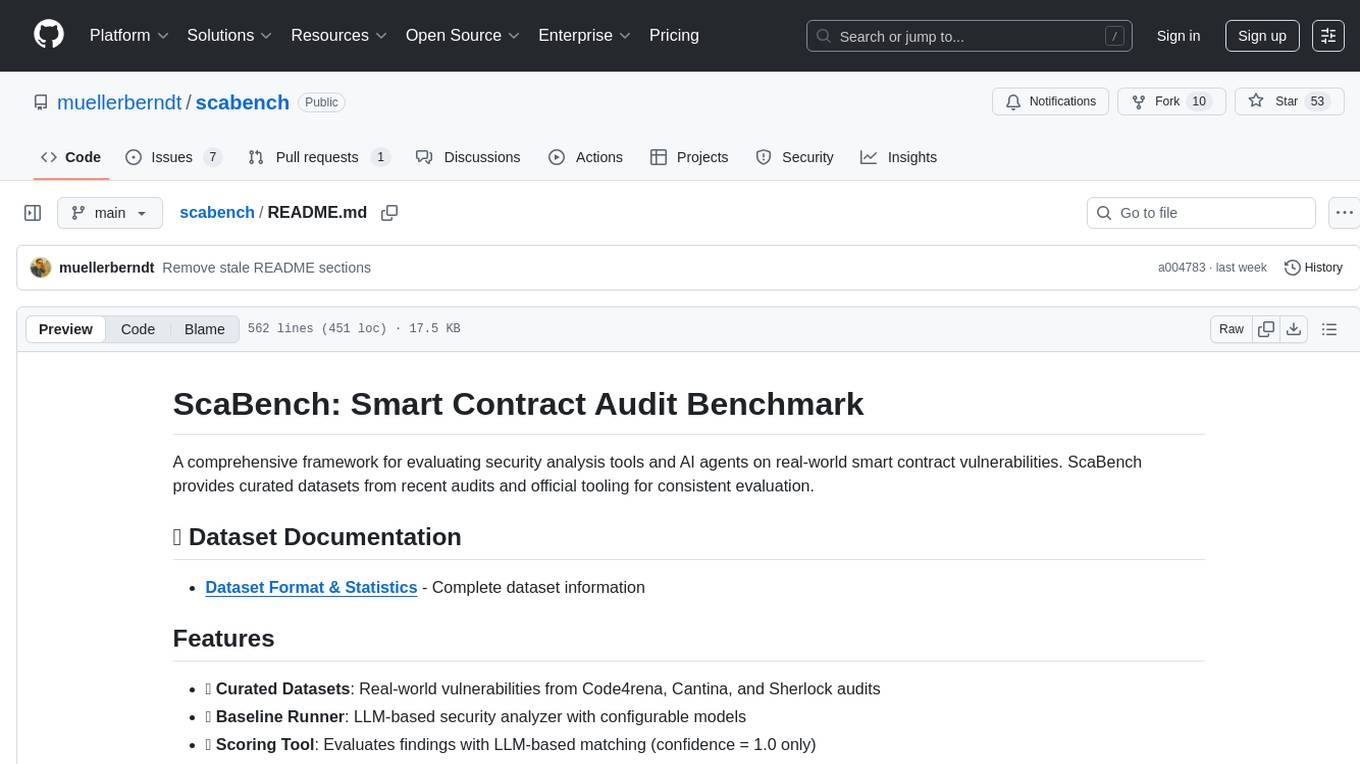Select the Blame view
The width and height of the screenshot is (1360, 764).
(x=204, y=329)
